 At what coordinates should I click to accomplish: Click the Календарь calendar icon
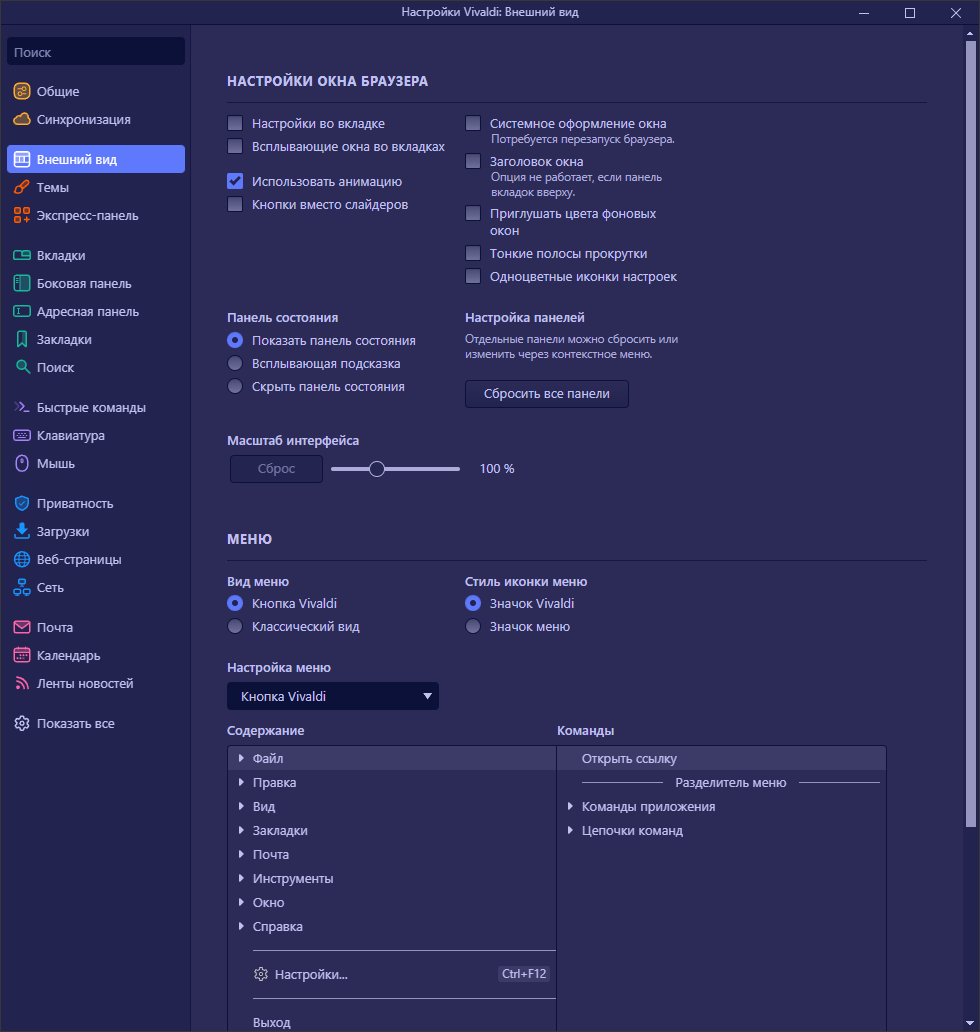click(x=21, y=656)
